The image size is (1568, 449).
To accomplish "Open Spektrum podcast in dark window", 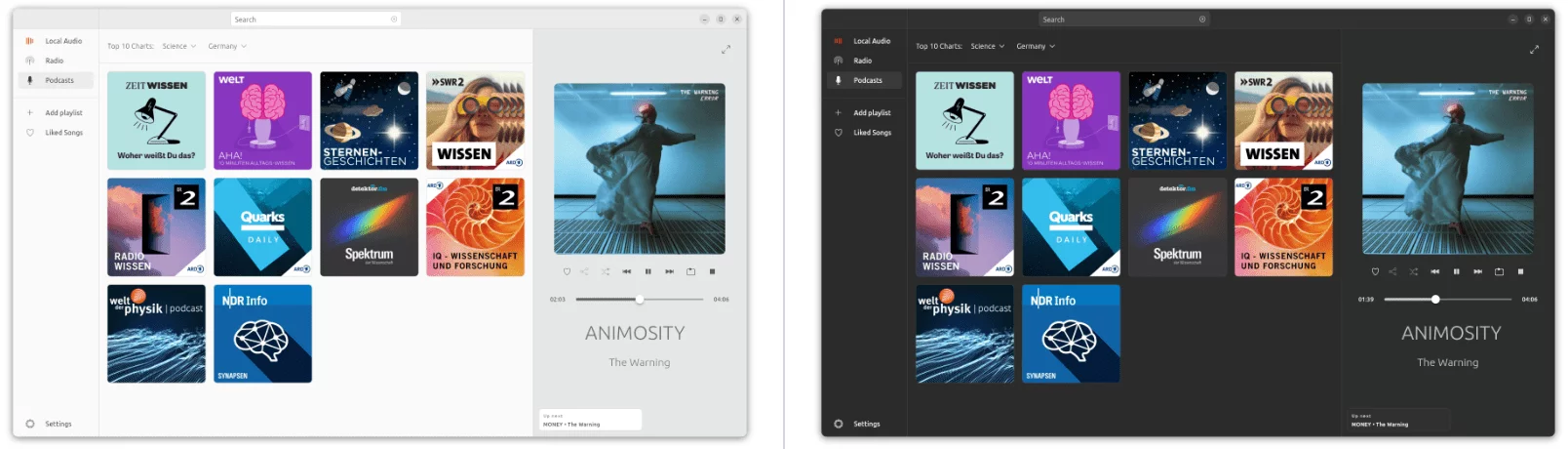I will [x=1178, y=226].
